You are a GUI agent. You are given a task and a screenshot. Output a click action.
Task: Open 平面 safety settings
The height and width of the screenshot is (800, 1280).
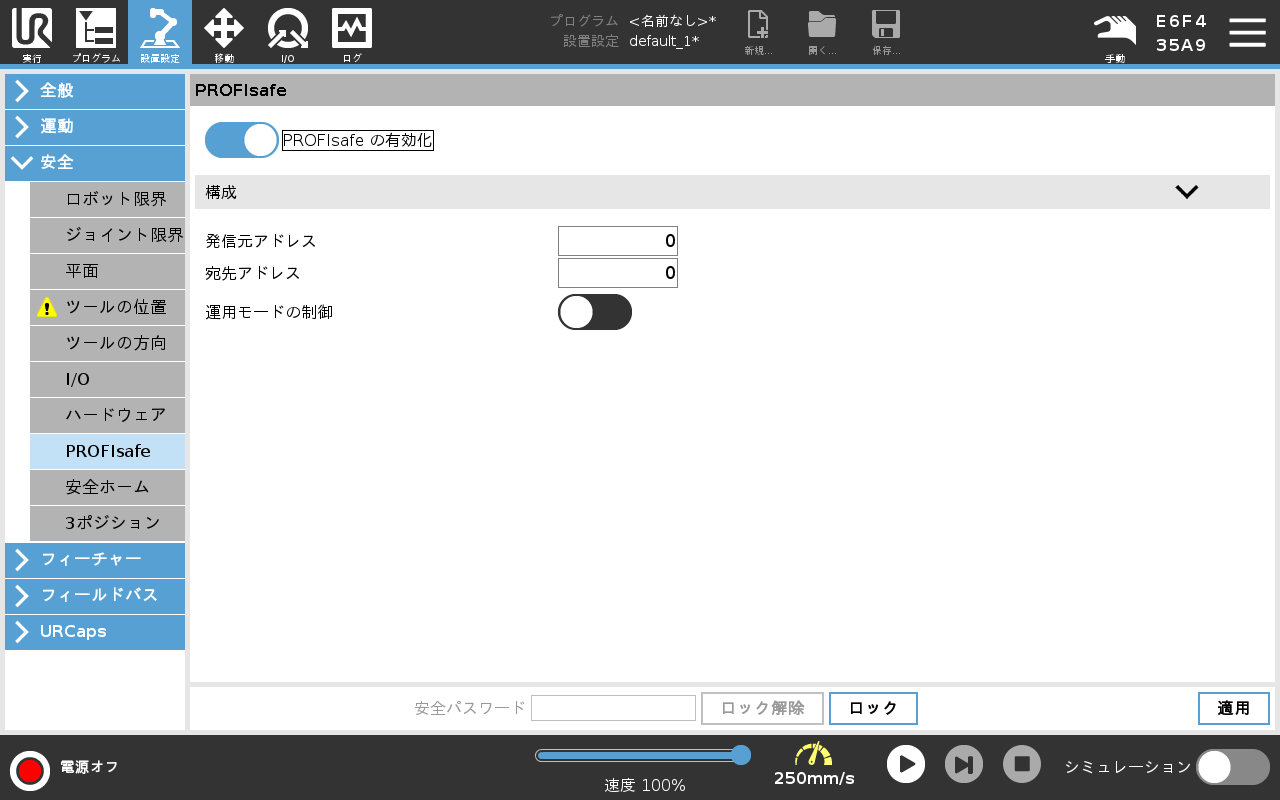point(107,271)
